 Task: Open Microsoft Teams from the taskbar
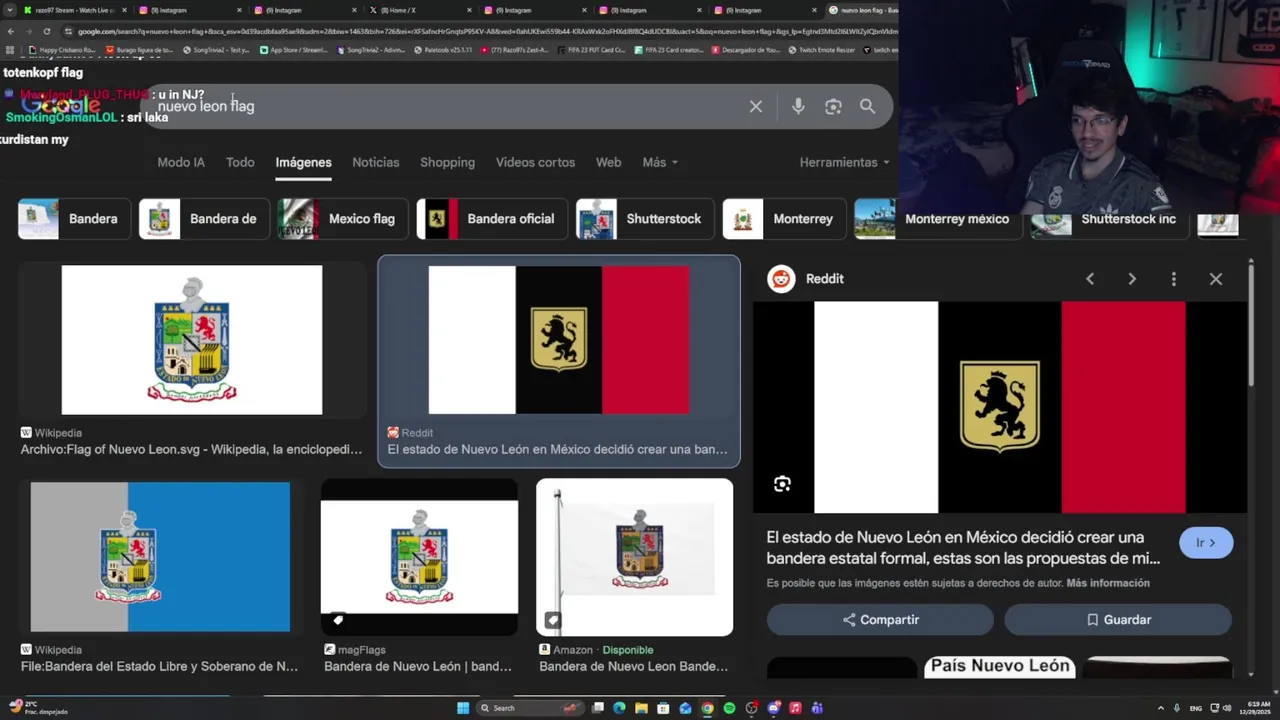[x=817, y=708]
